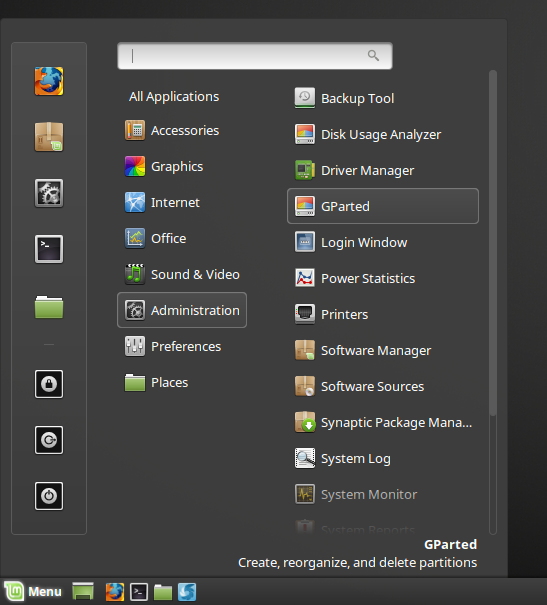This screenshot has height=605, width=547.
Task: Click the Software Manager icon in app list
Action: tap(305, 350)
